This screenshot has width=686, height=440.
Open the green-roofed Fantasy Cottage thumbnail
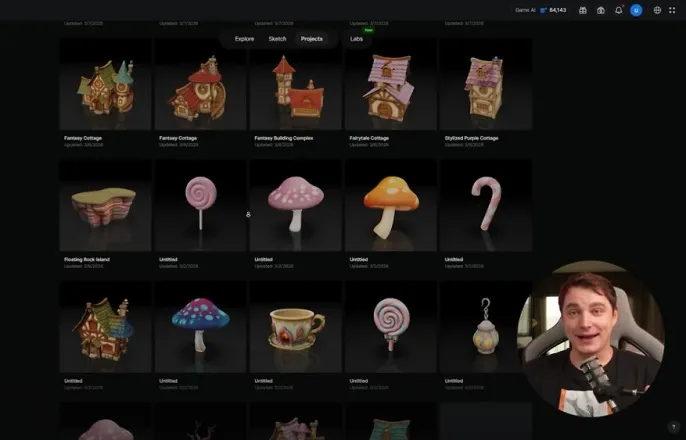[105, 84]
